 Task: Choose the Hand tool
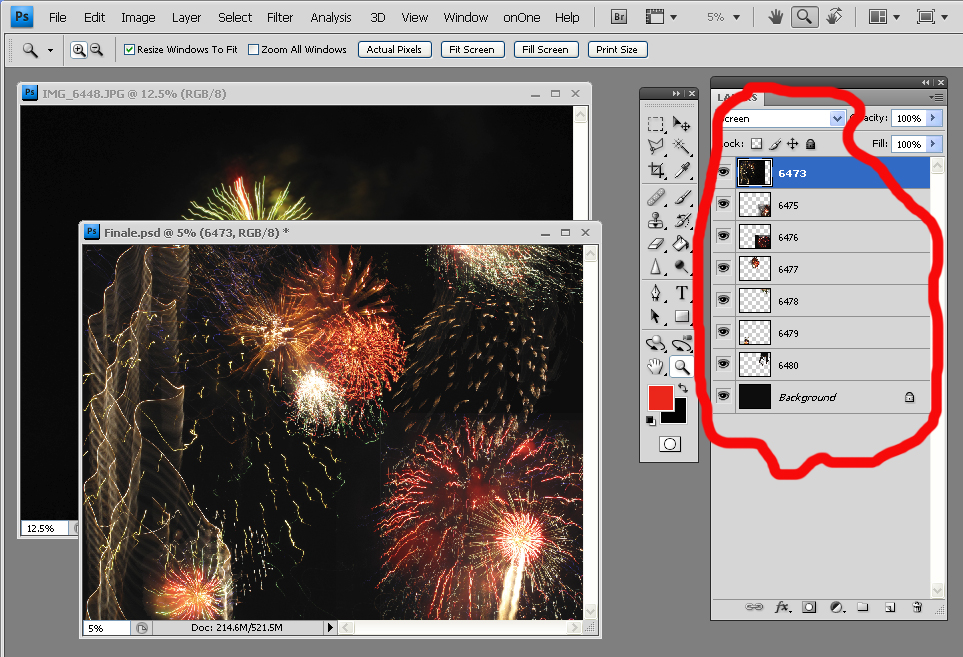[655, 366]
